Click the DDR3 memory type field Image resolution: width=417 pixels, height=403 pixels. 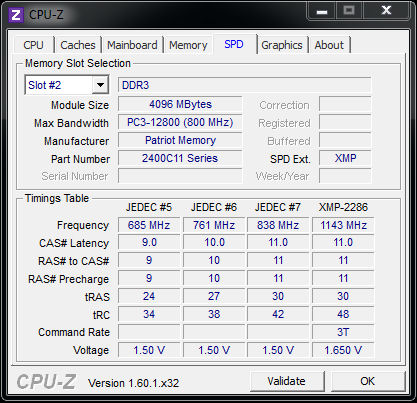244,85
